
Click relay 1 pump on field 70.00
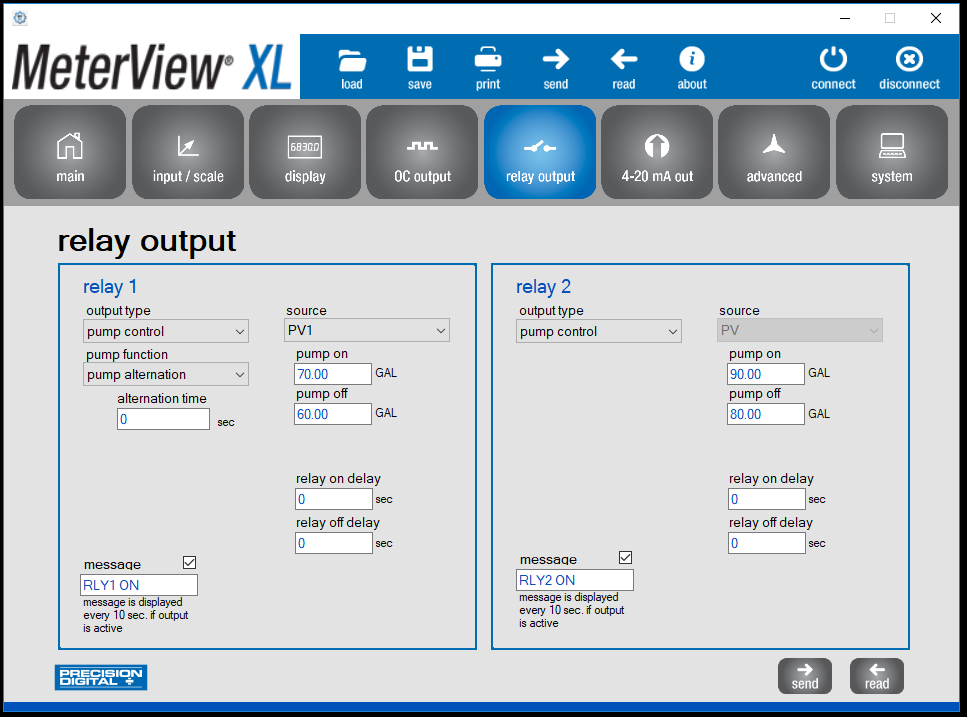(333, 374)
